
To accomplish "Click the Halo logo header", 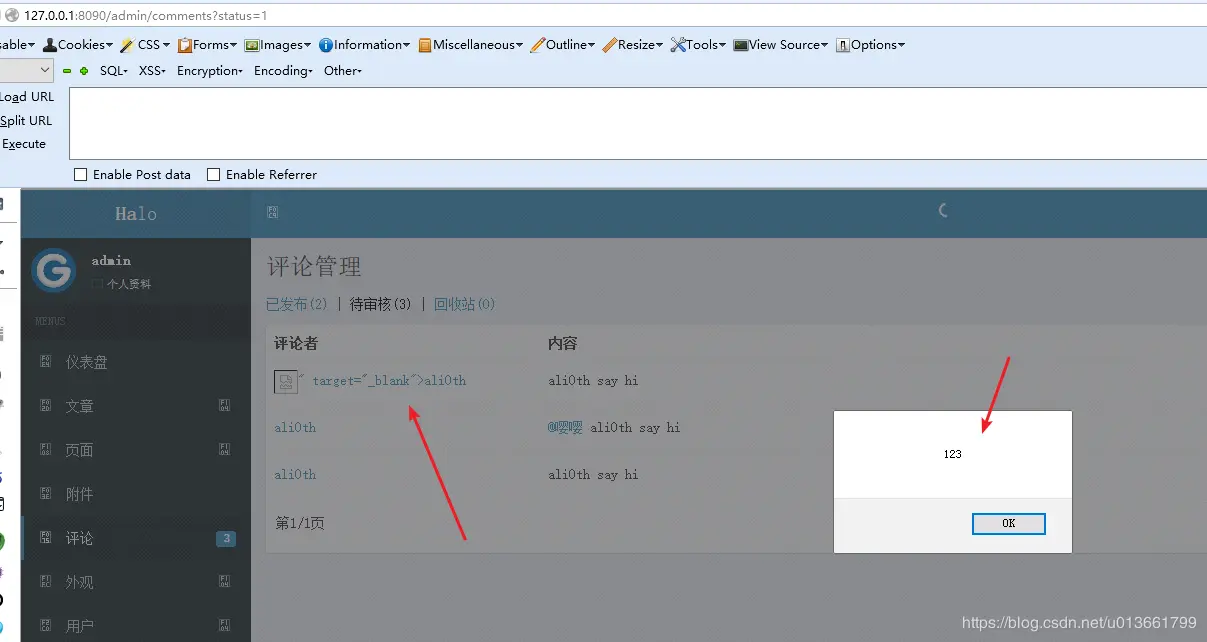I will click(x=136, y=214).
